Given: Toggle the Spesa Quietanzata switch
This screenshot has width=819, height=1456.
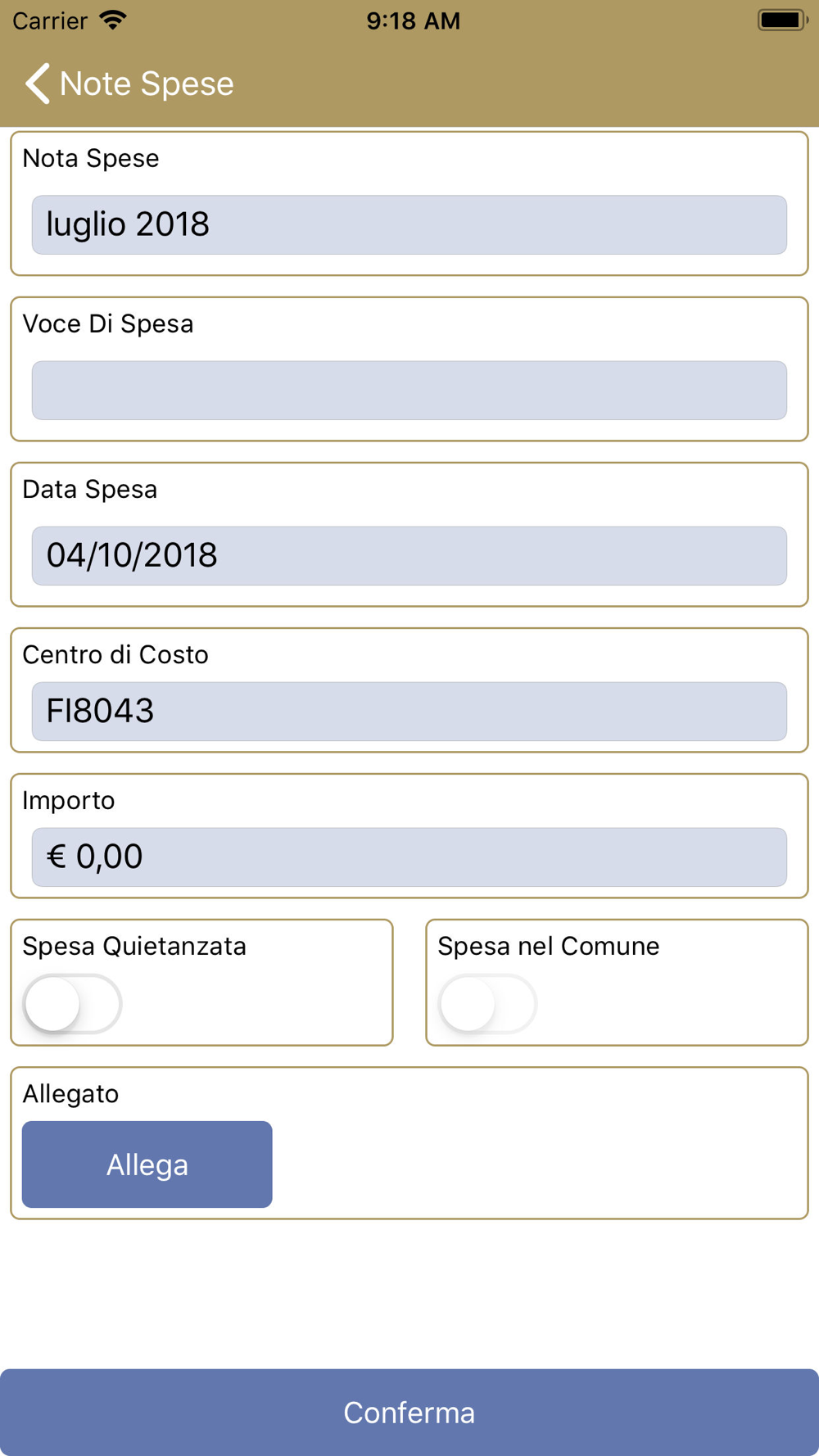Looking at the screenshot, I should [x=73, y=1003].
